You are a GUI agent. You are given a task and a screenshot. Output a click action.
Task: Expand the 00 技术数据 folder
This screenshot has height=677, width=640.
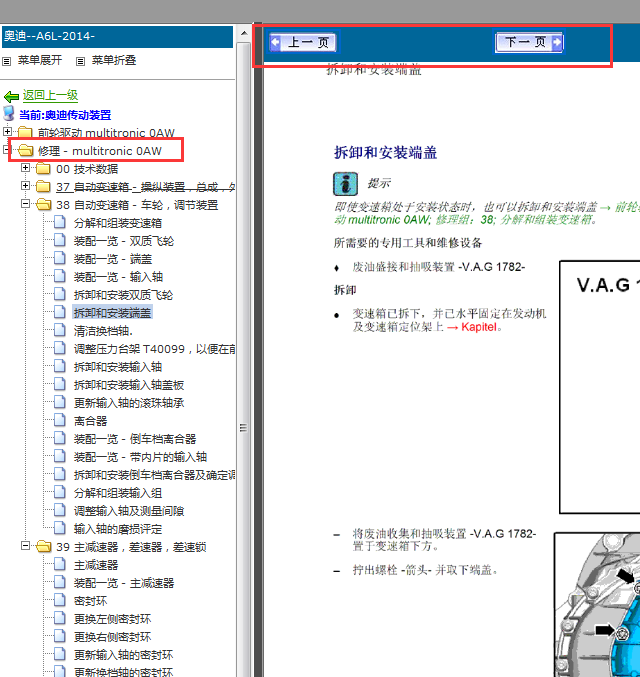tap(25, 168)
